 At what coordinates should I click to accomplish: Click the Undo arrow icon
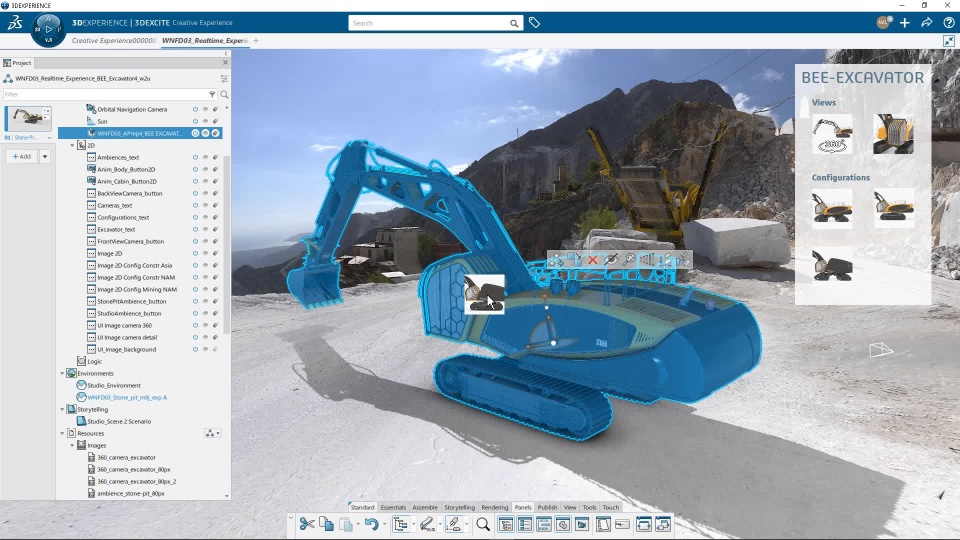pyautogui.click(x=371, y=524)
